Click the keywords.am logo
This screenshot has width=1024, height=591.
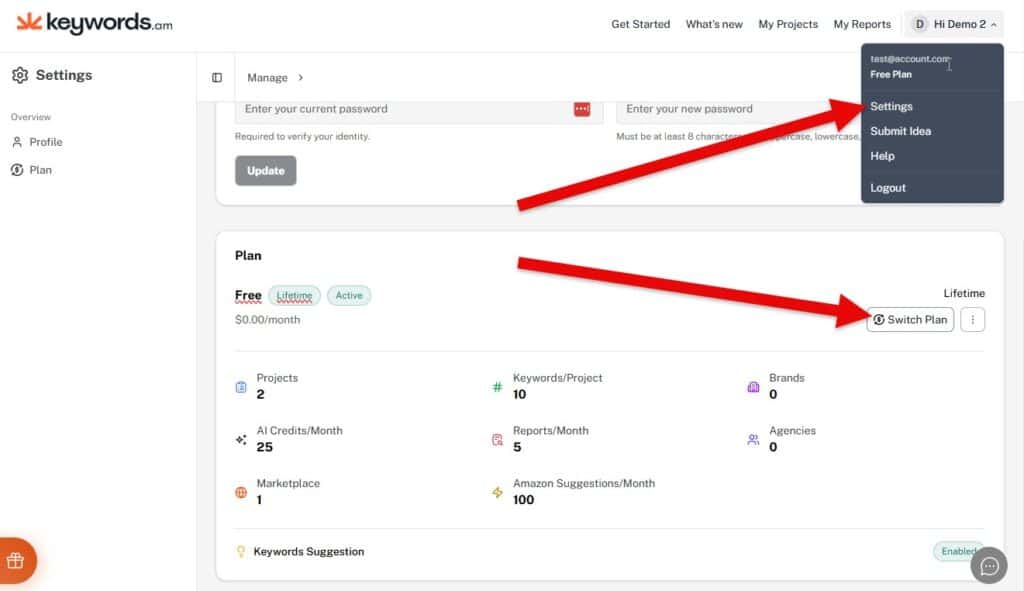(x=94, y=23)
